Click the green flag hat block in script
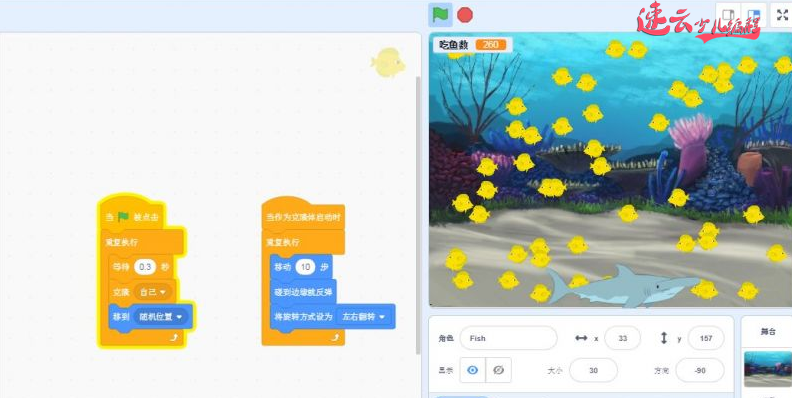The width and height of the screenshot is (792, 398). tap(132, 216)
